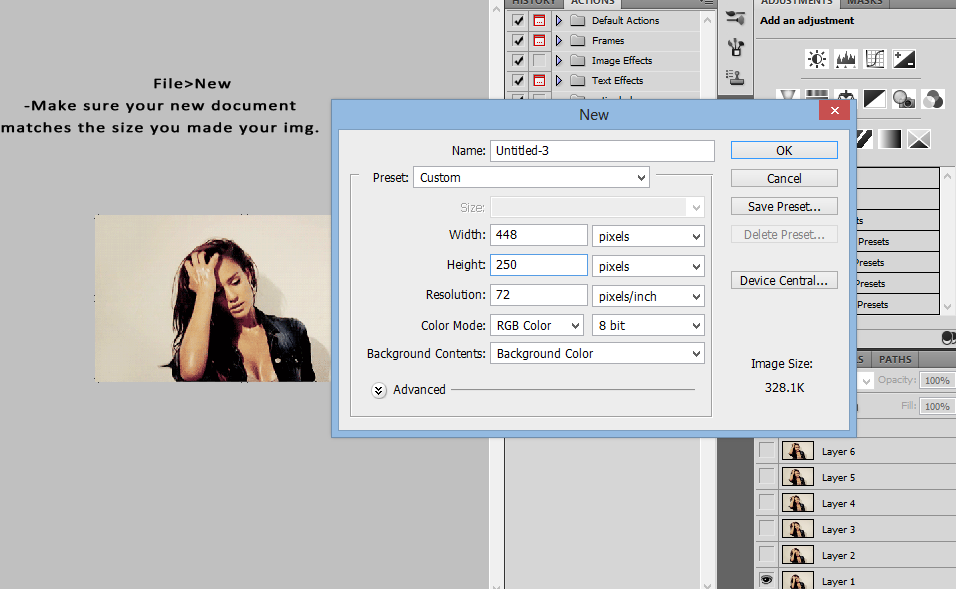Show Layer 5 visibility
Viewport: 956px width, 589px height.
[x=766, y=476]
